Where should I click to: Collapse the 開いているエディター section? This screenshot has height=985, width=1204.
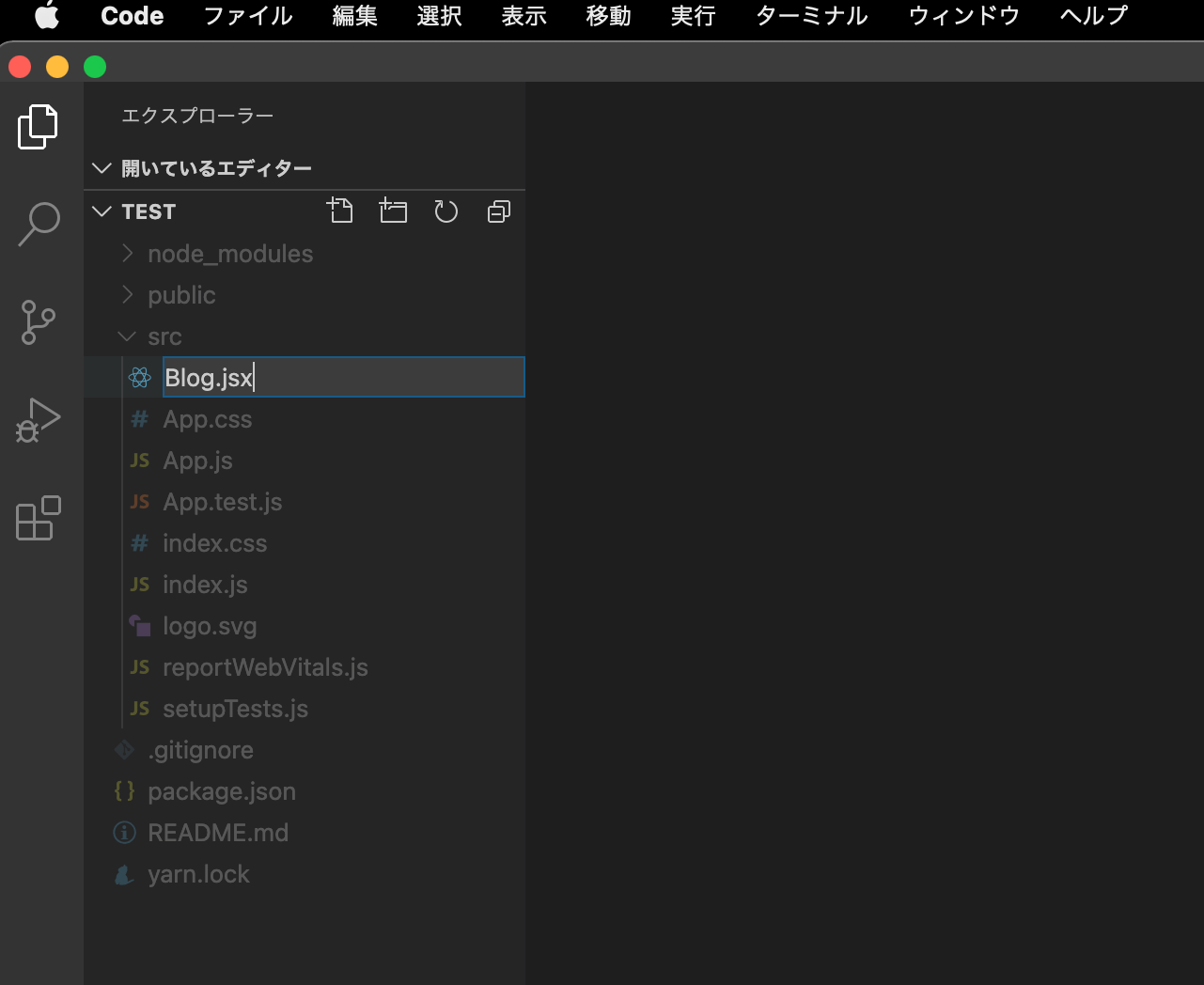[102, 168]
